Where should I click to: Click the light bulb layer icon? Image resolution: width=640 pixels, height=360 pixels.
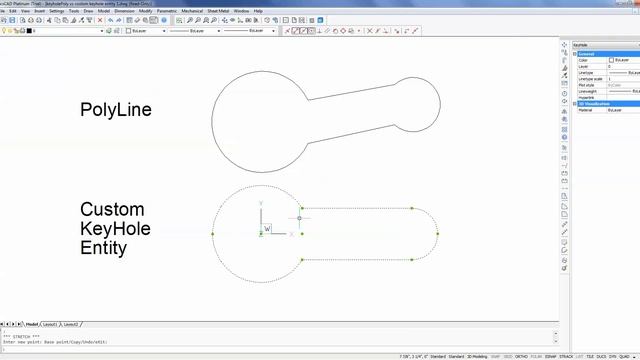tap(4, 31)
